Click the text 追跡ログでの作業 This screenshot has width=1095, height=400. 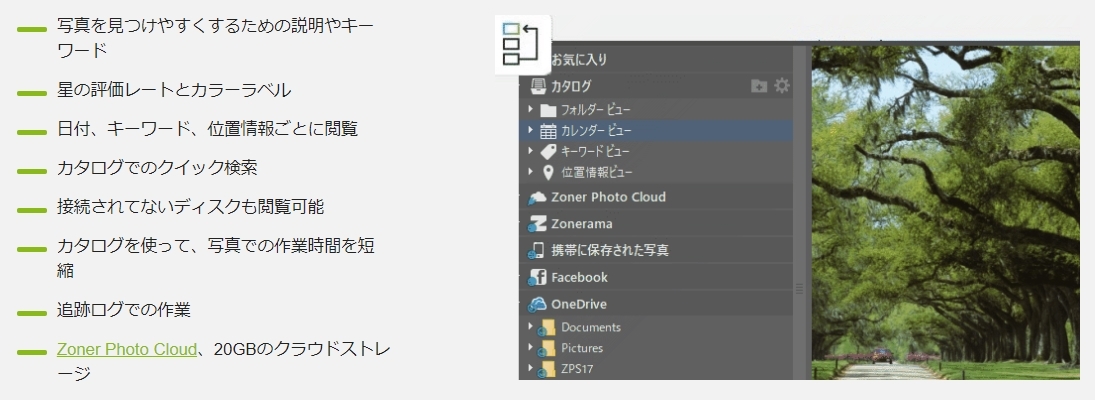click(124, 311)
